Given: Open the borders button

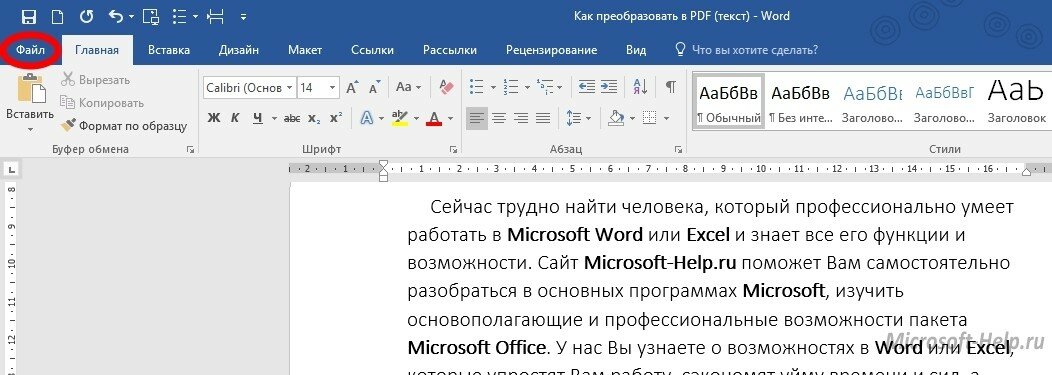Looking at the screenshot, I should [649, 119].
